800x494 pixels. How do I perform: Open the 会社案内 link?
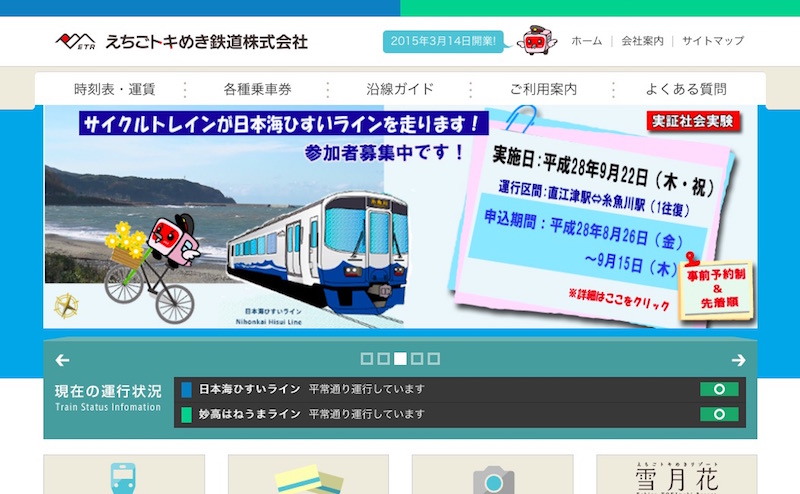pos(642,41)
